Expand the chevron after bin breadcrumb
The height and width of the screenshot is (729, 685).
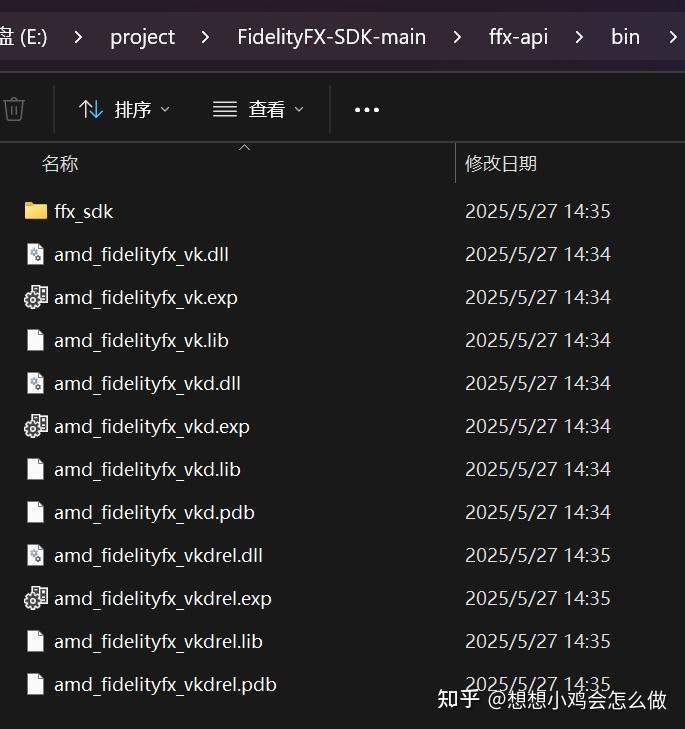coord(672,37)
